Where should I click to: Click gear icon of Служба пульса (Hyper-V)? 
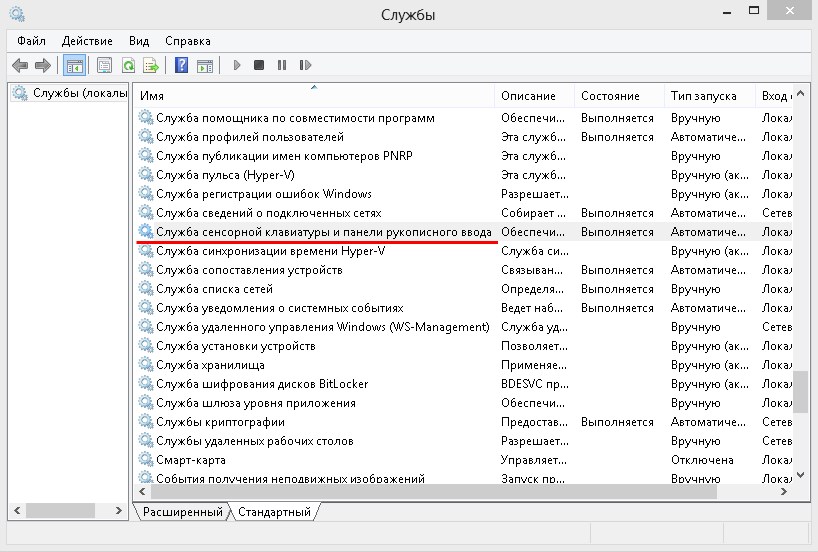click(146, 174)
